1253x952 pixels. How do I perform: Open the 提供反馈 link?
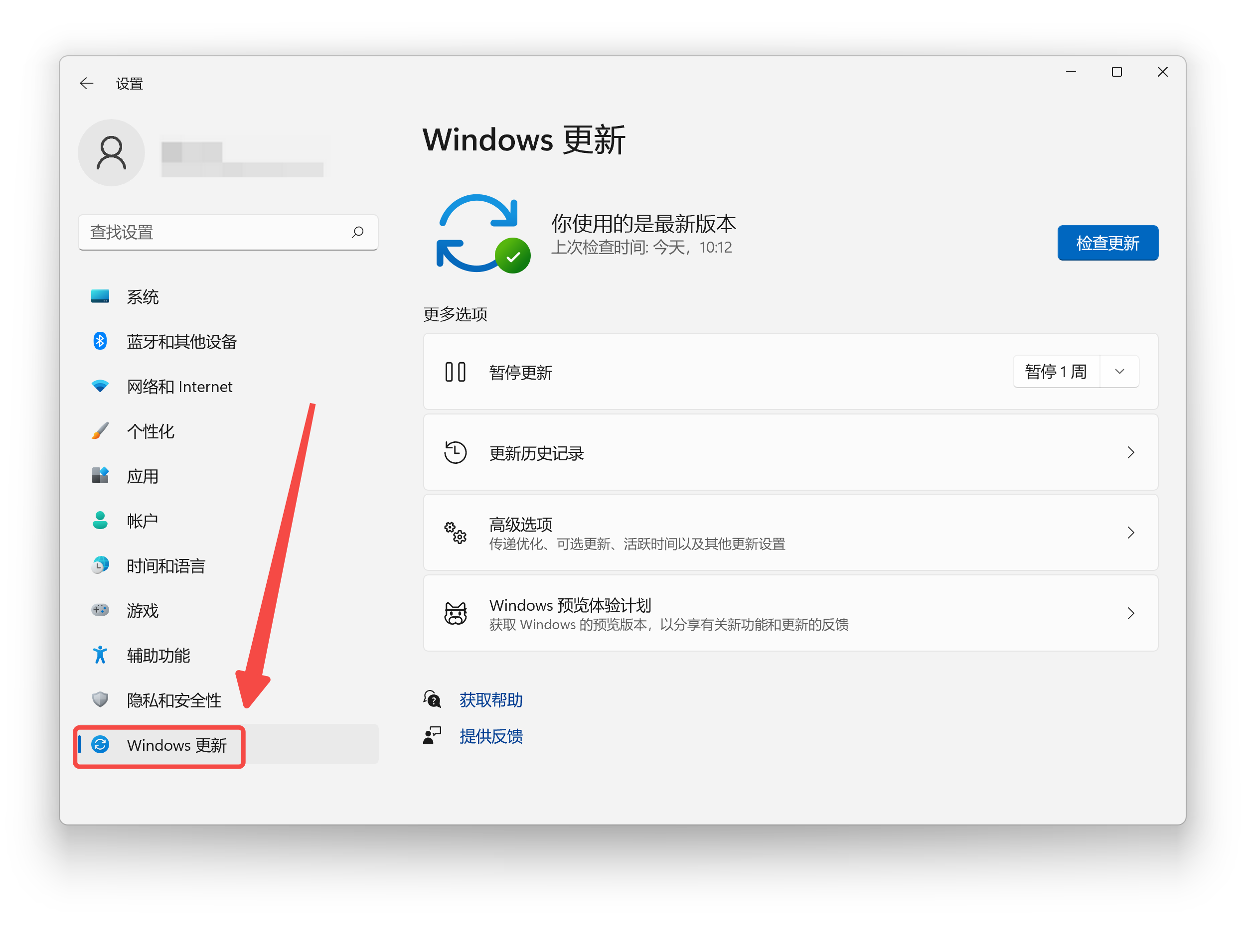click(491, 736)
